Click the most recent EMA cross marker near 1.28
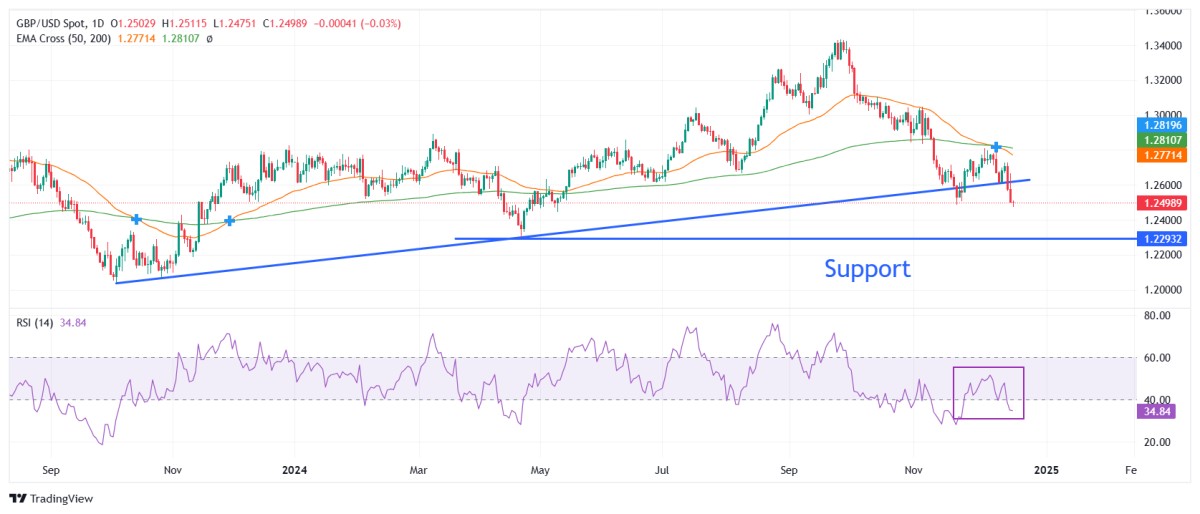Image resolution: width=1200 pixels, height=514 pixels. pos(996,147)
